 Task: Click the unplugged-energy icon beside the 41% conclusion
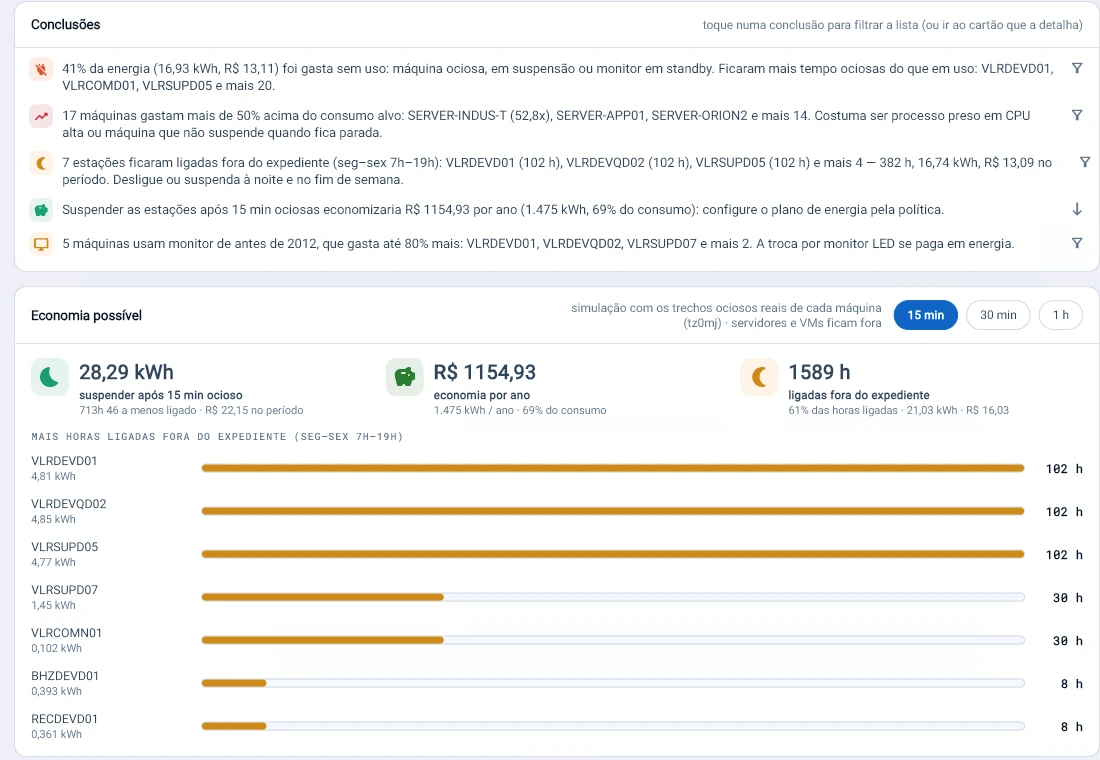pos(41,69)
